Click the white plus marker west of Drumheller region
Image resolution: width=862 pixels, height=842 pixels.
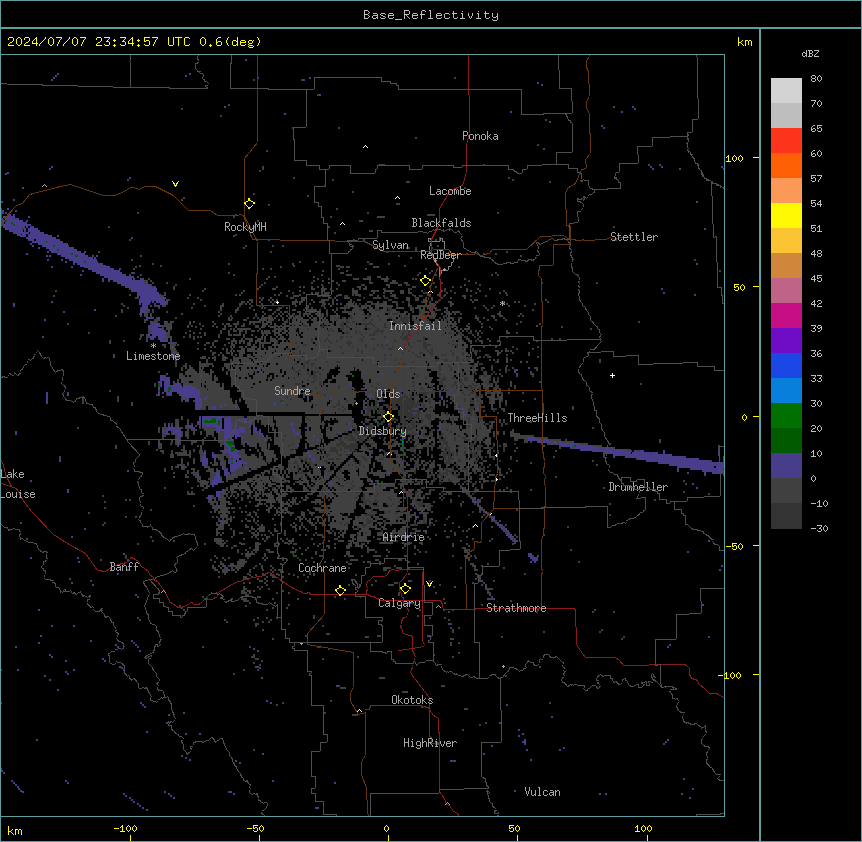pos(612,375)
